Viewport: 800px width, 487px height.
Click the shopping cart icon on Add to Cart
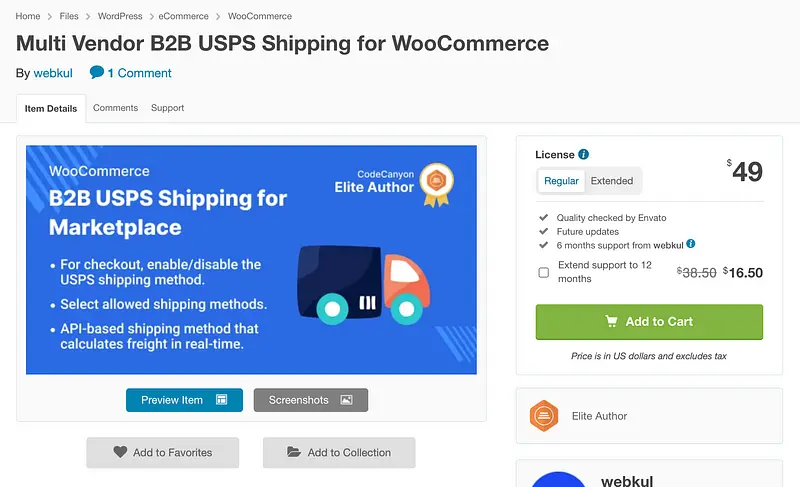pyautogui.click(x=611, y=322)
